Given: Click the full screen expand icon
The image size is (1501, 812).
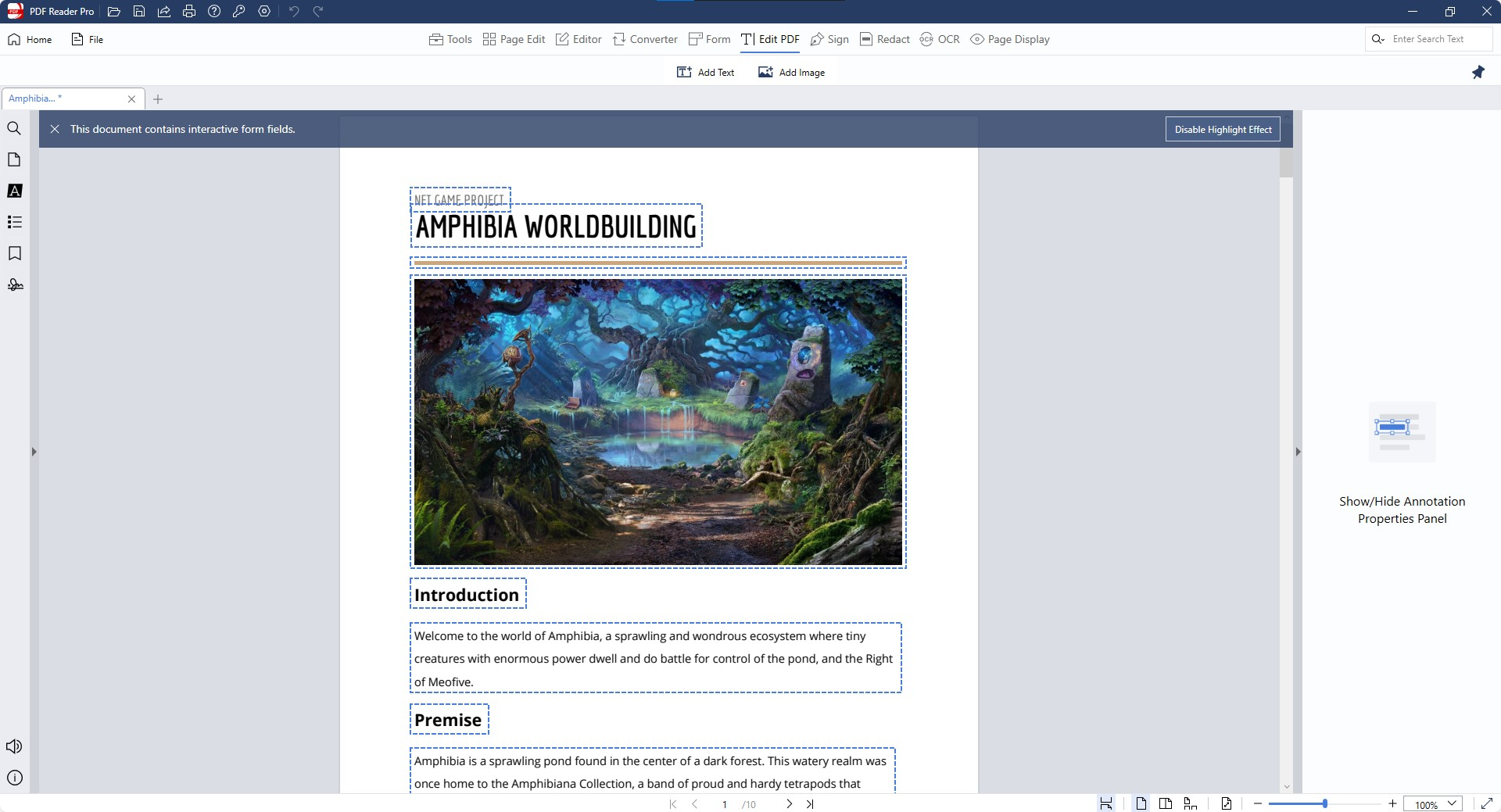Looking at the screenshot, I should coord(1487,803).
